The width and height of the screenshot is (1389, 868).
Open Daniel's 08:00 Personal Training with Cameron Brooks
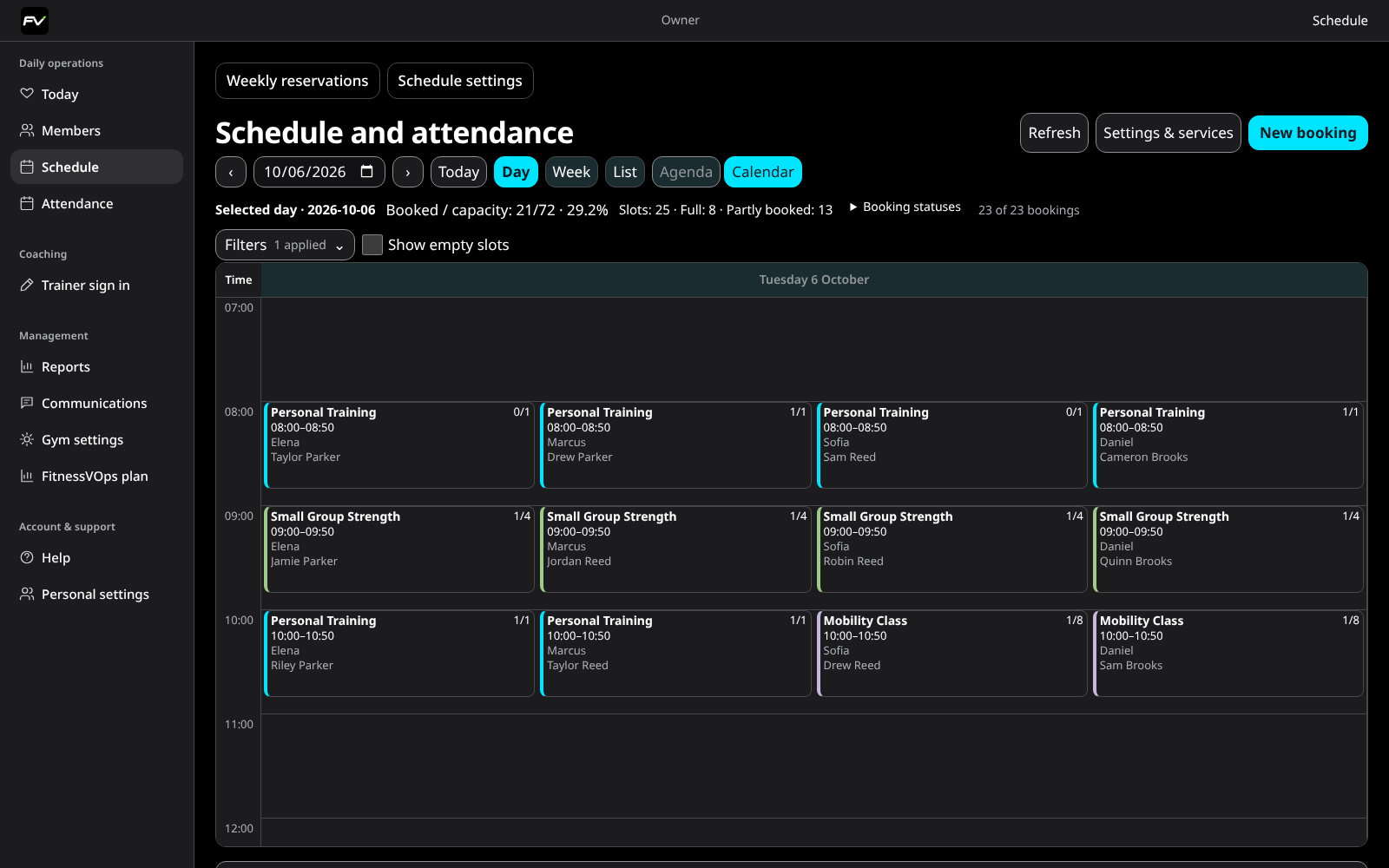[1228, 445]
